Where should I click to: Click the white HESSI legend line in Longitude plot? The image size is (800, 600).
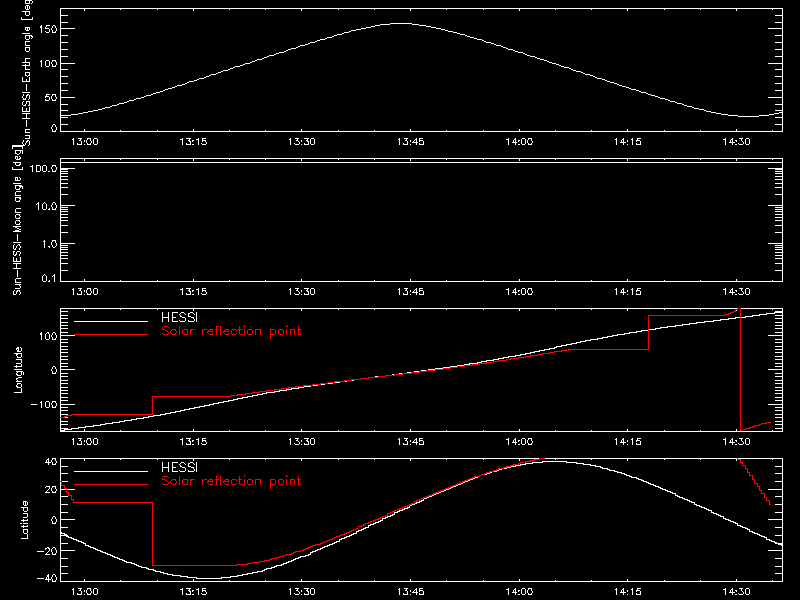coord(111,321)
